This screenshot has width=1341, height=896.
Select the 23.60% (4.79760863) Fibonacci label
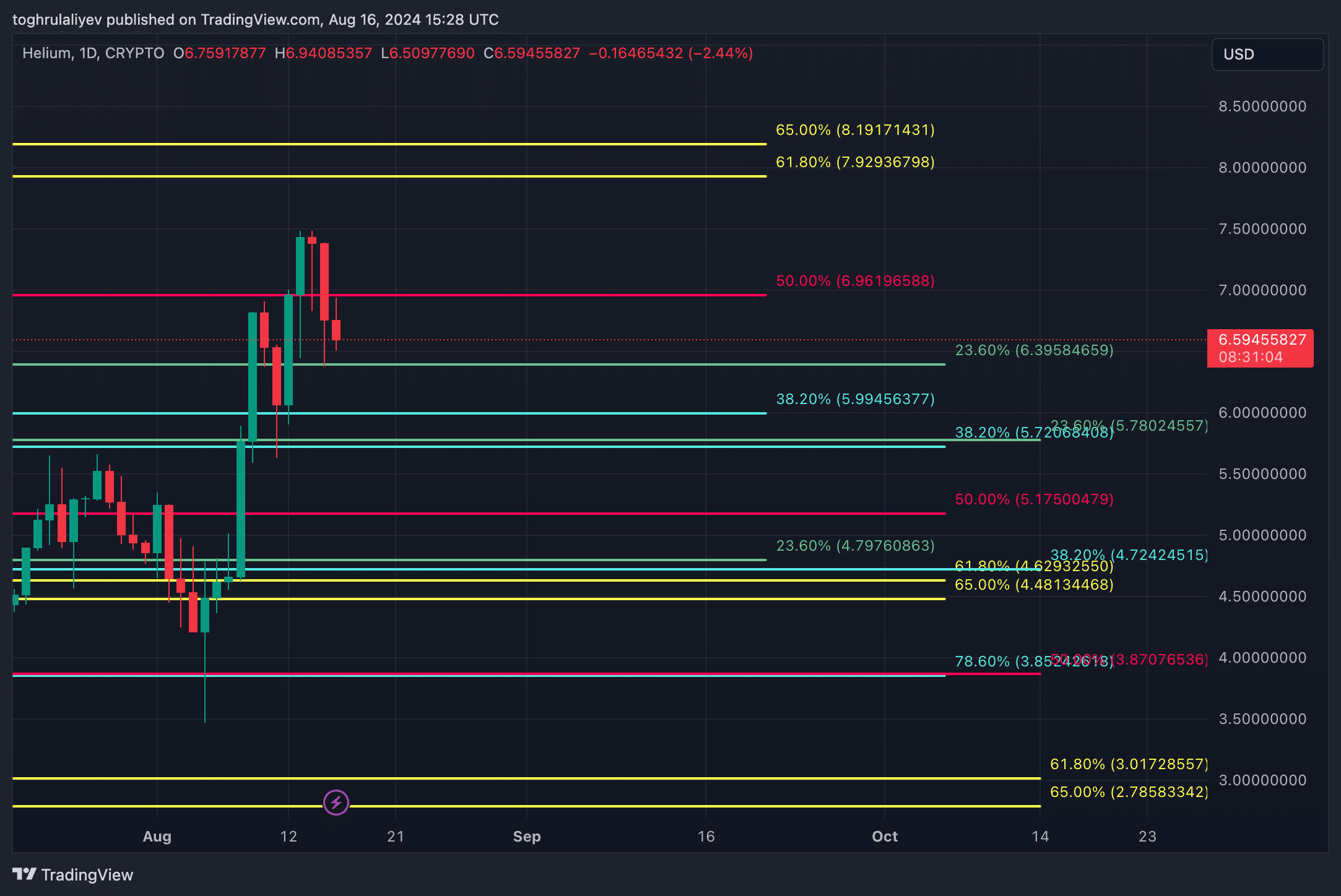click(855, 546)
